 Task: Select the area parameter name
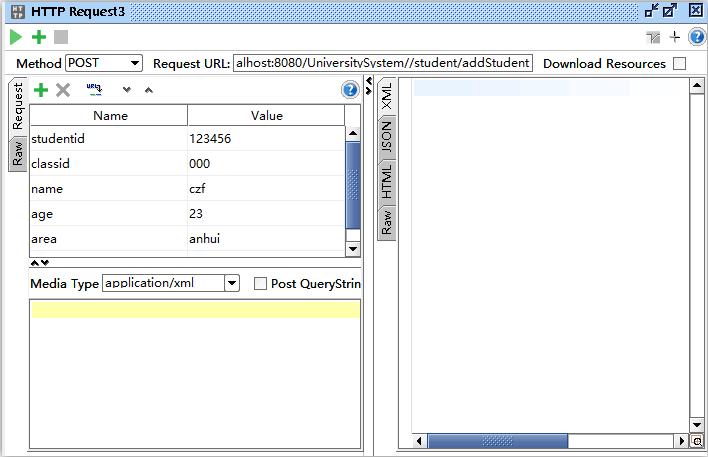tap(44, 239)
